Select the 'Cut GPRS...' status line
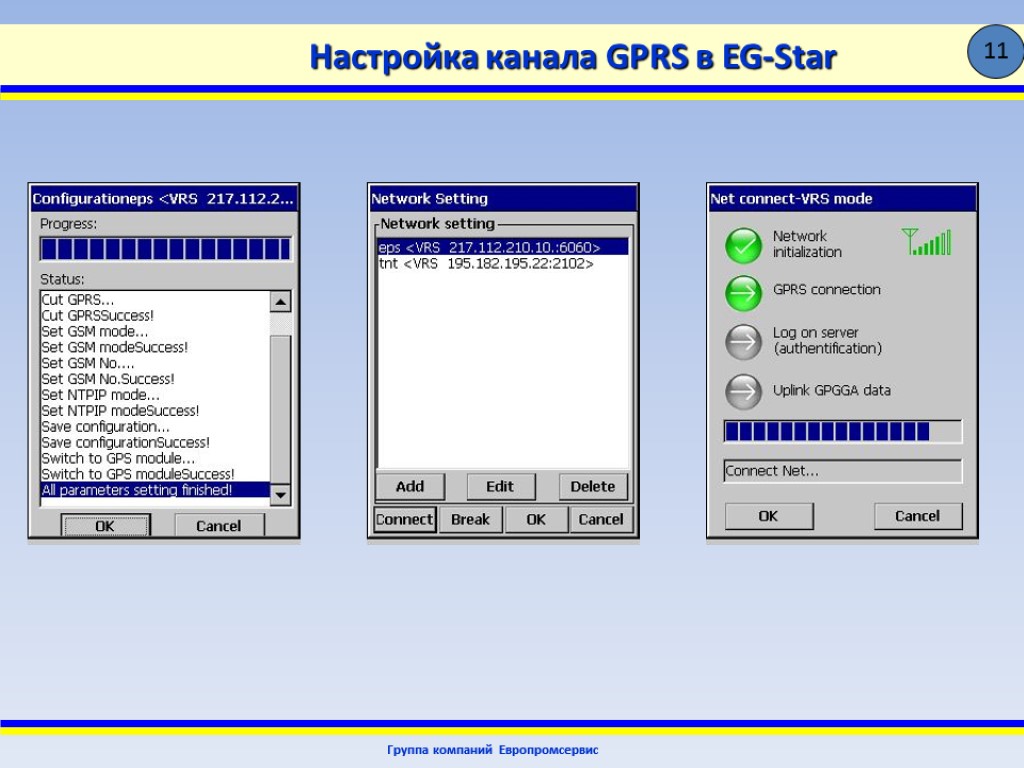Image resolution: width=1024 pixels, height=768 pixels. pyautogui.click(x=155, y=300)
